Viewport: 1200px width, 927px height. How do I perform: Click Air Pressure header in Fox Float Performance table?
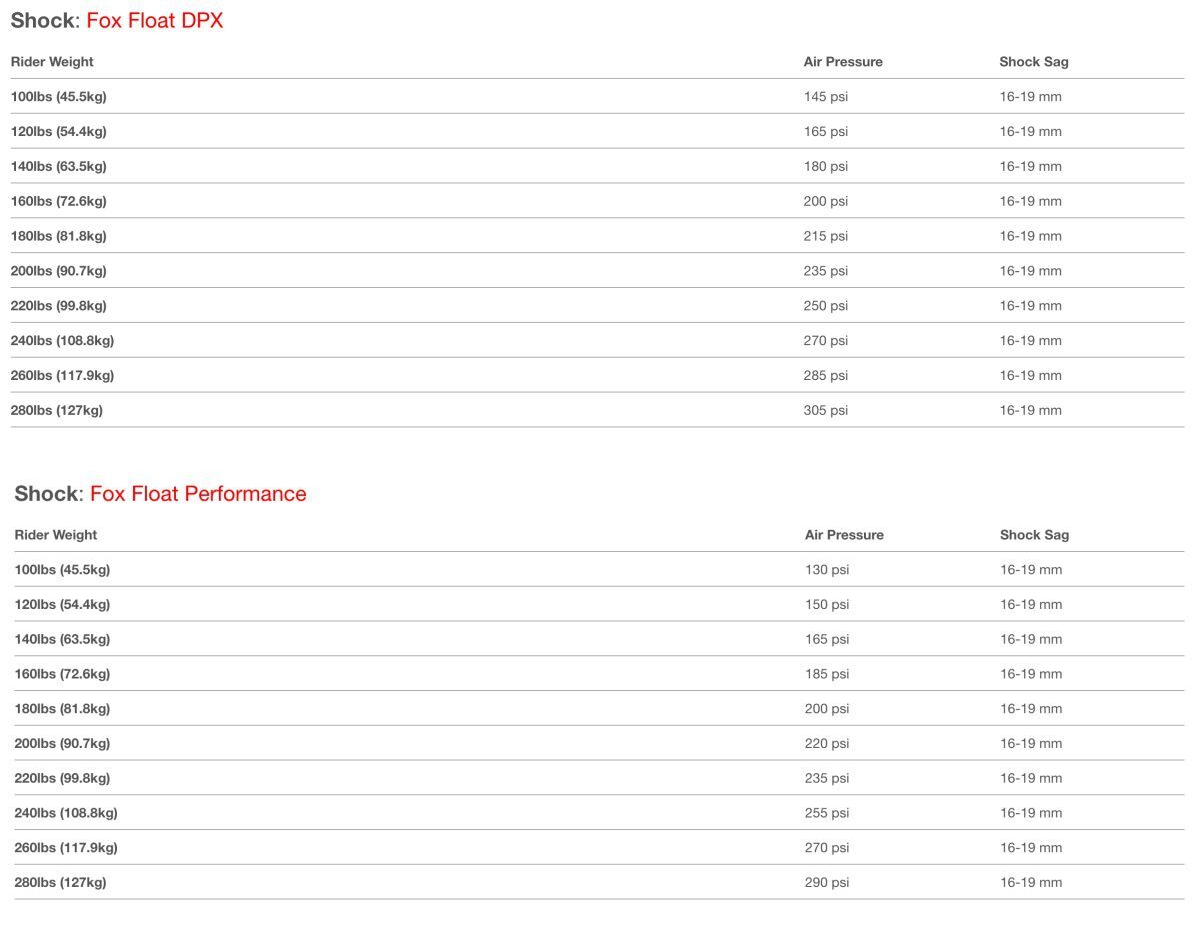844,535
